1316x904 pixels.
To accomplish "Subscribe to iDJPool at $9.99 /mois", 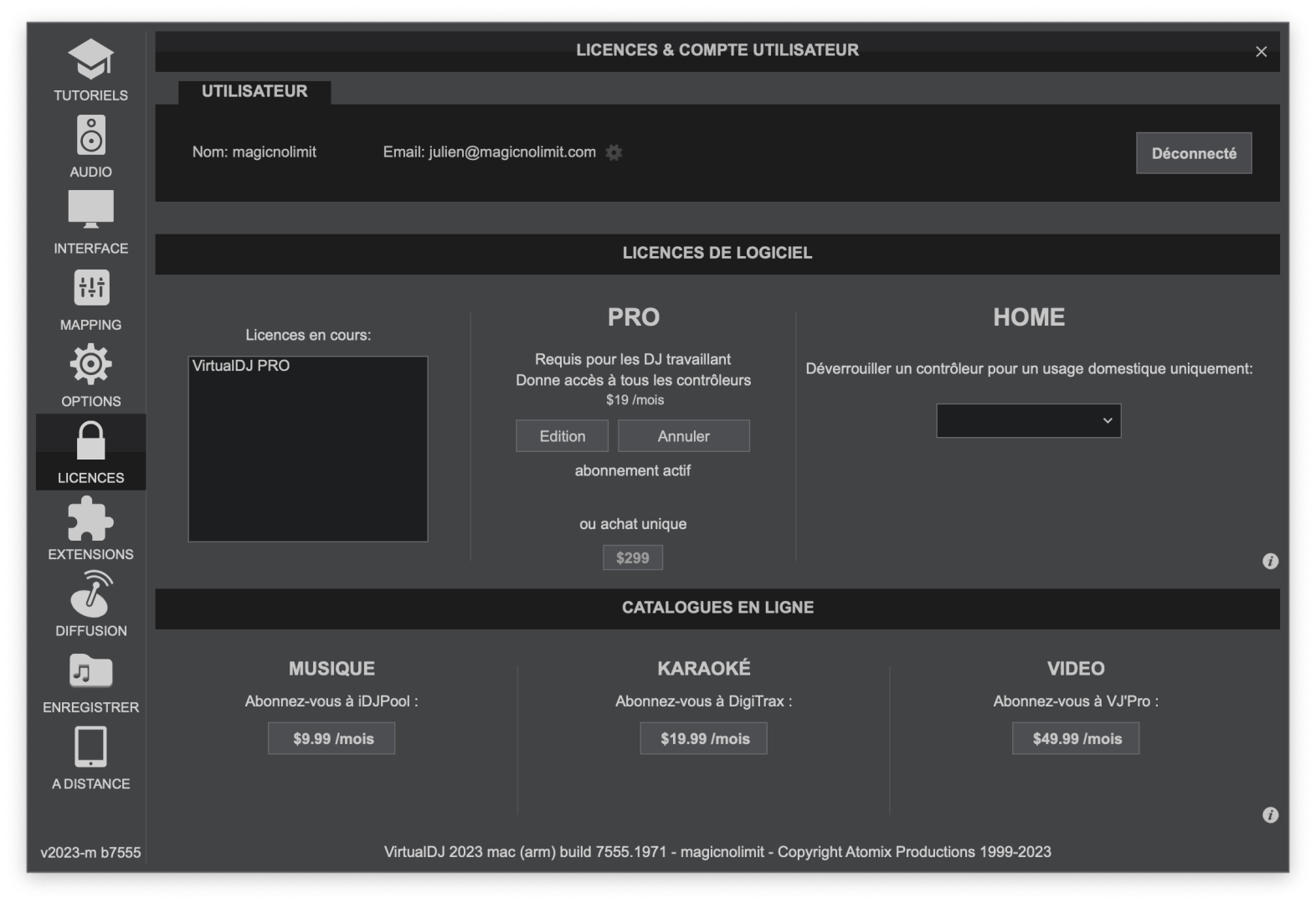I will tap(332, 738).
